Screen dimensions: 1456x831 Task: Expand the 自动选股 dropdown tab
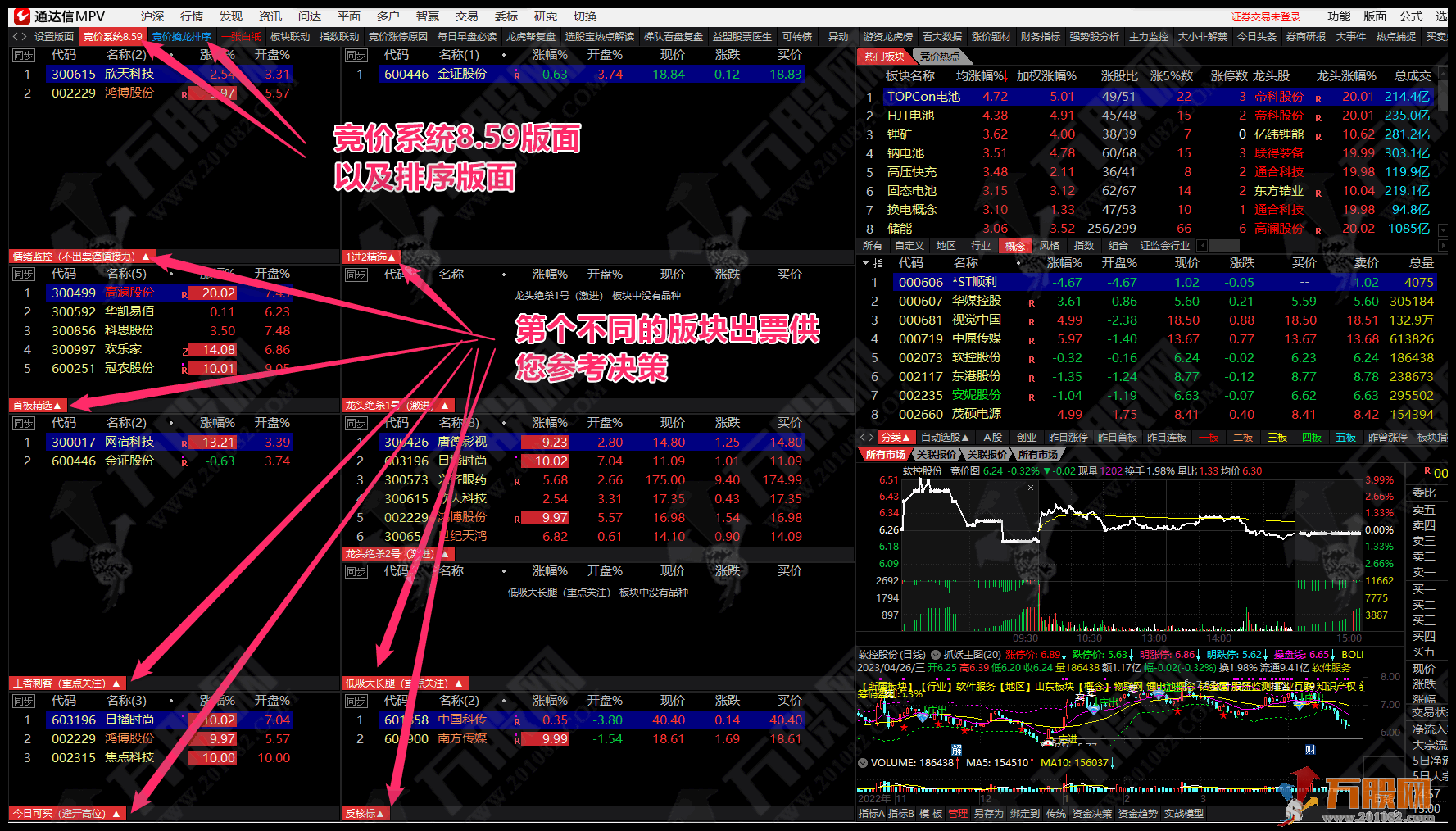[x=945, y=438]
